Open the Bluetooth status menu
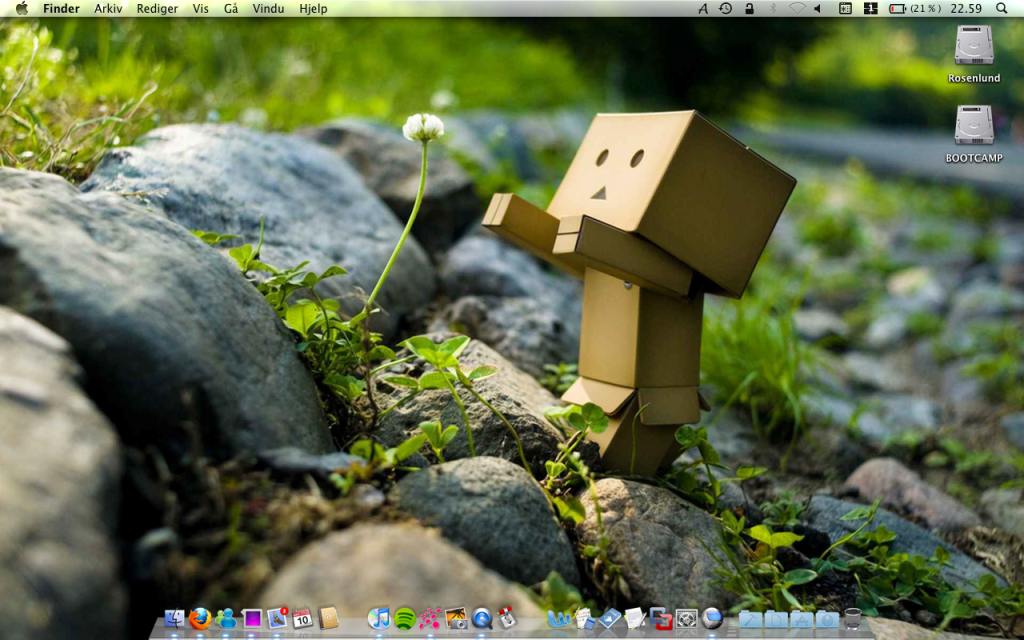The image size is (1024, 640). click(773, 8)
